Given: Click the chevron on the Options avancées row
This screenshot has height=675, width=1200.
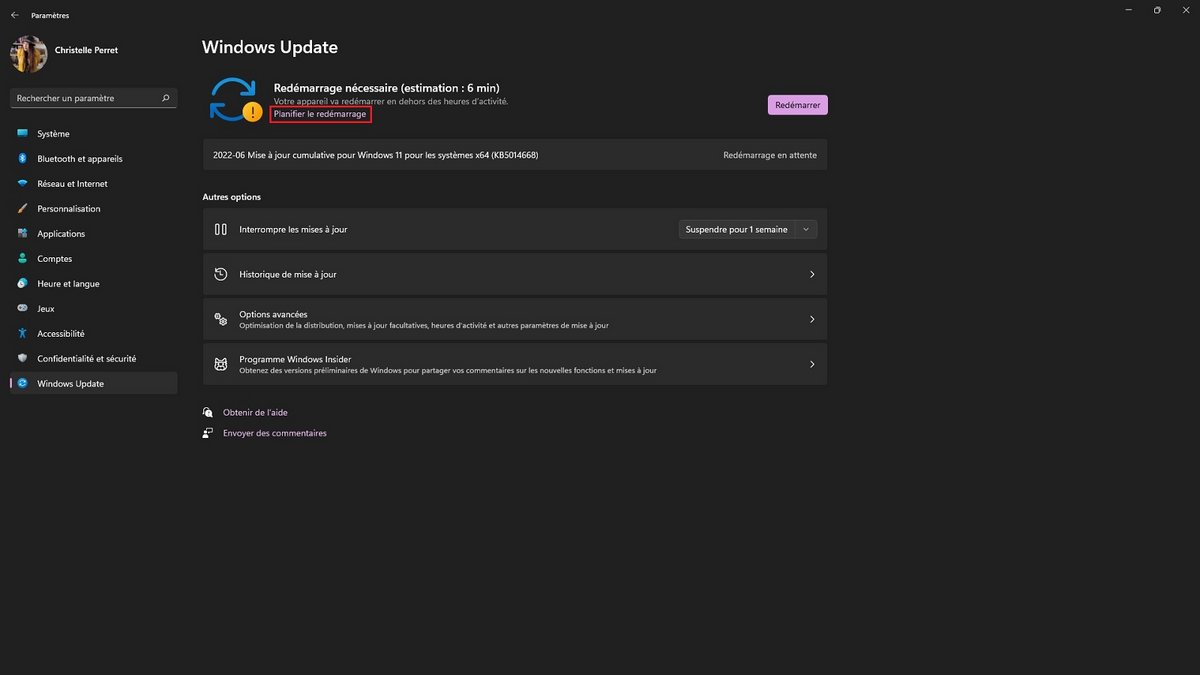Looking at the screenshot, I should coord(812,319).
